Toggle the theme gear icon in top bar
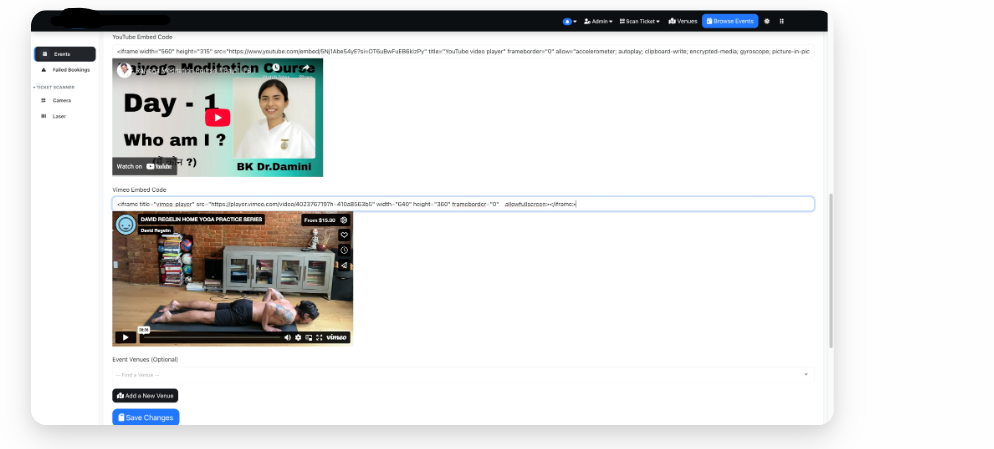The image size is (994, 449). 767,21
